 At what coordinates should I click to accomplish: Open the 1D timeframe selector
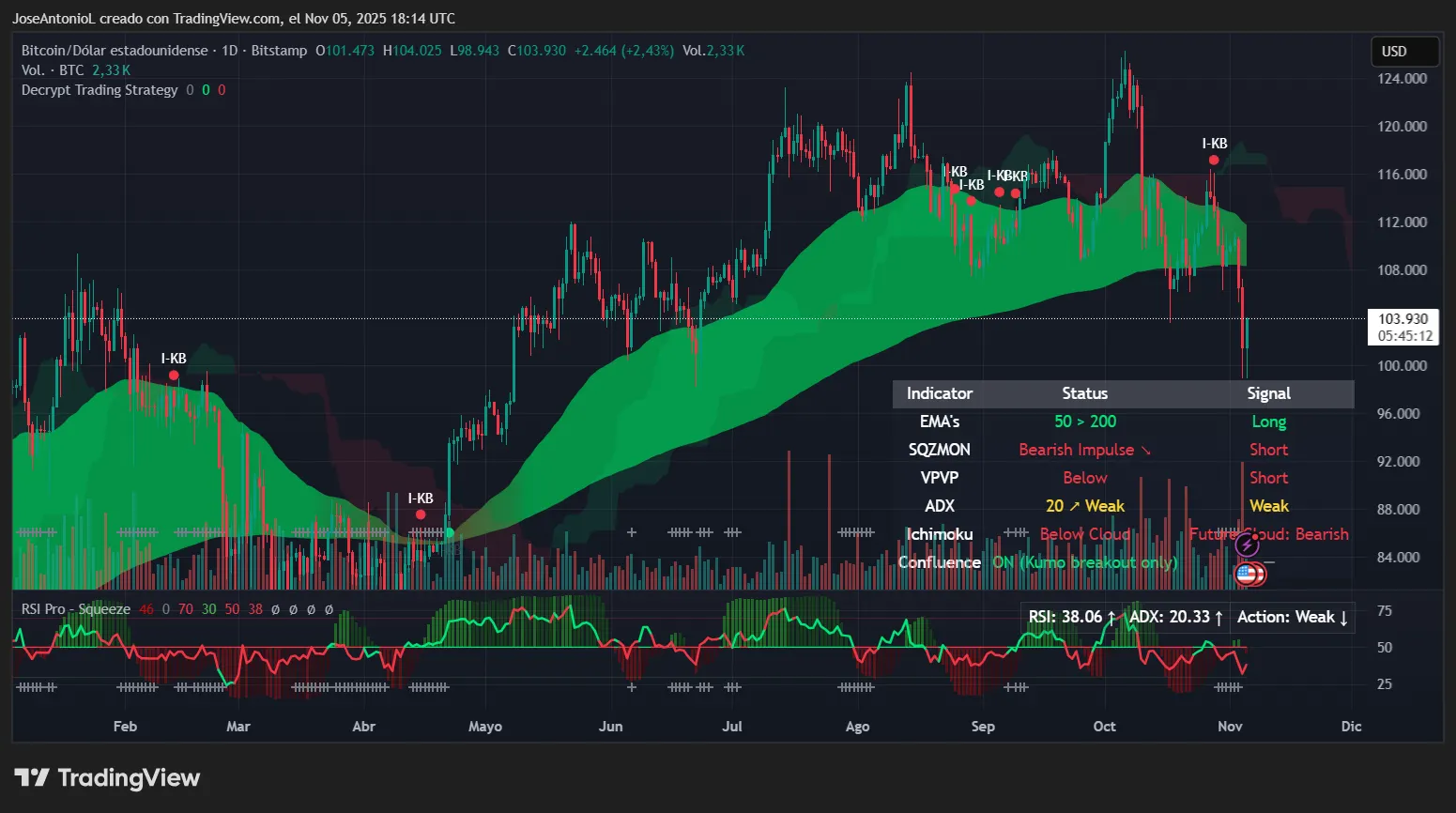231,50
